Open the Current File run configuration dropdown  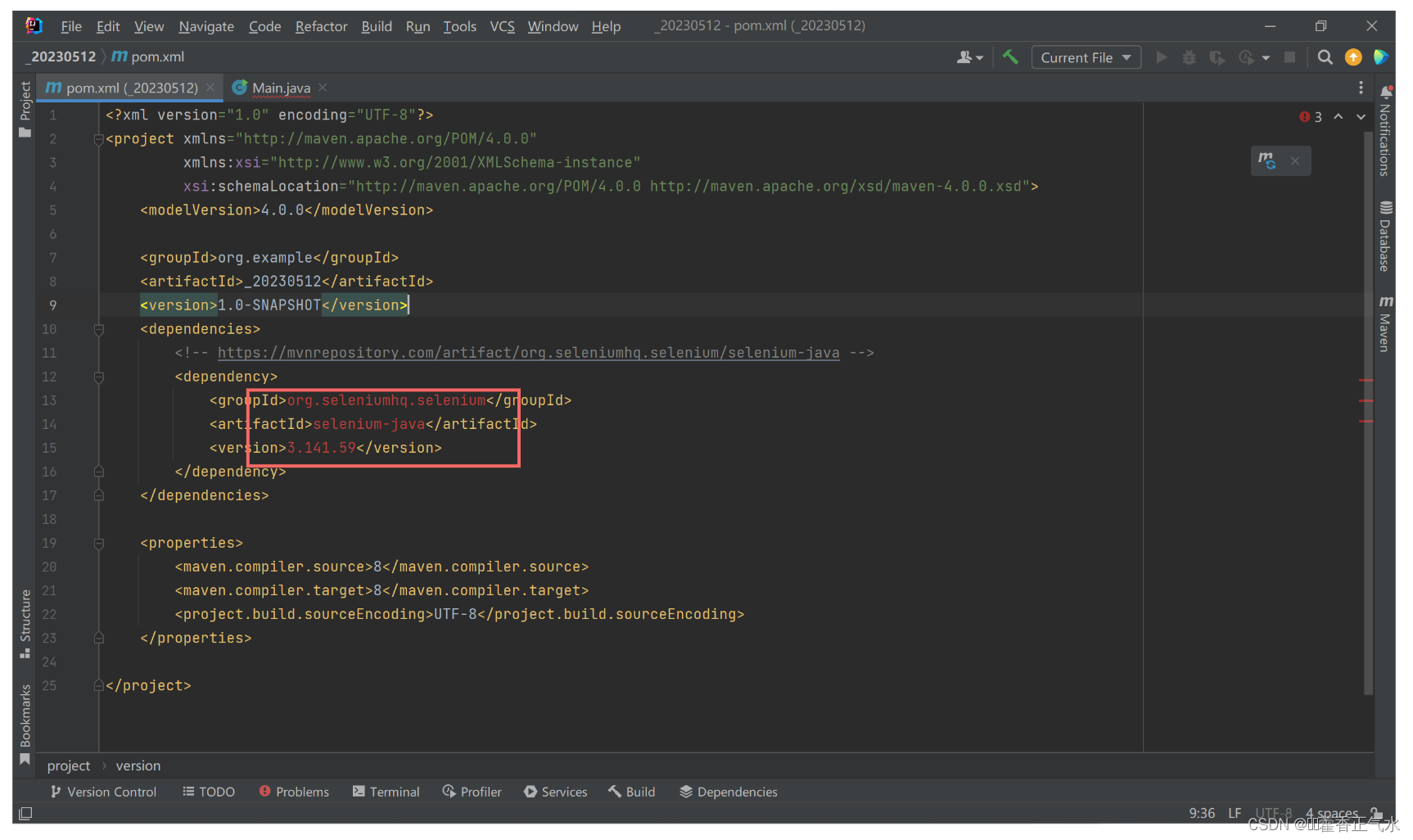(x=1086, y=57)
